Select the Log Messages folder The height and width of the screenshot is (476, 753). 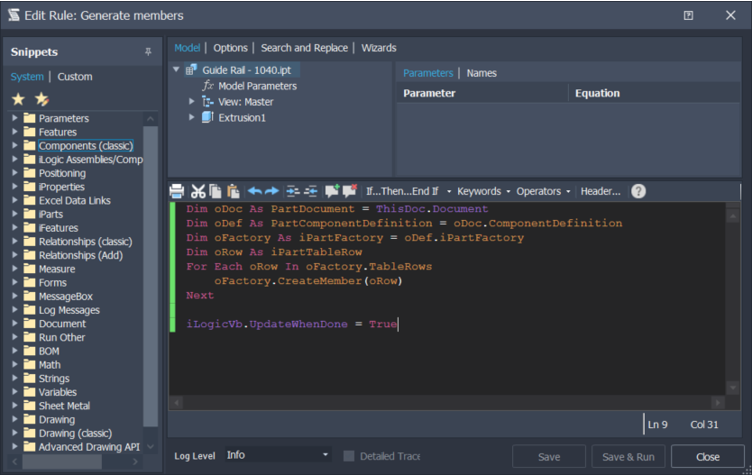69,310
